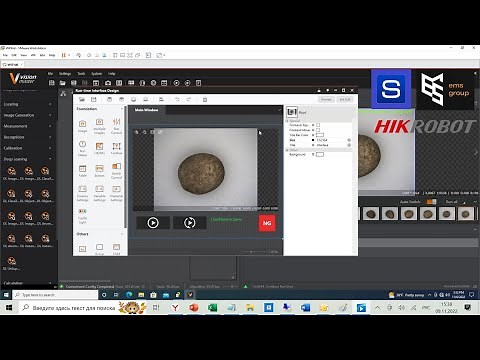Click the trash delete icon in design toolbar
This screenshot has width=480, height=360.
pyautogui.click(x=205, y=99)
